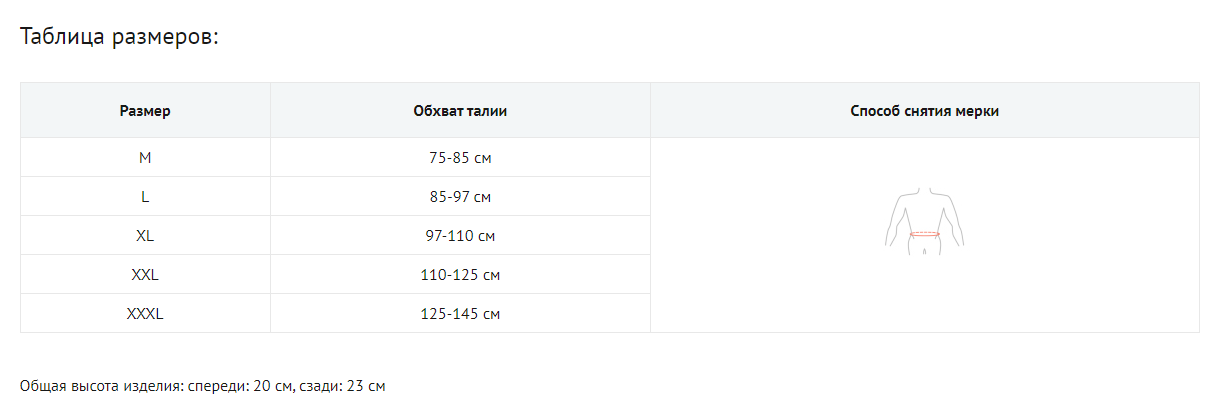Select the size M cell
The image size is (1222, 414).
coord(145,158)
